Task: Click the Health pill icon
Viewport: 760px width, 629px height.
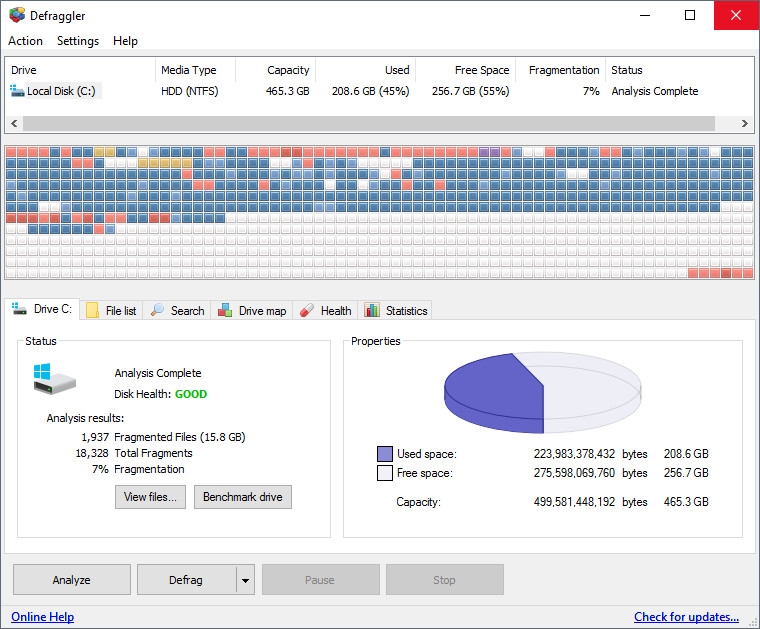Action: click(x=307, y=310)
